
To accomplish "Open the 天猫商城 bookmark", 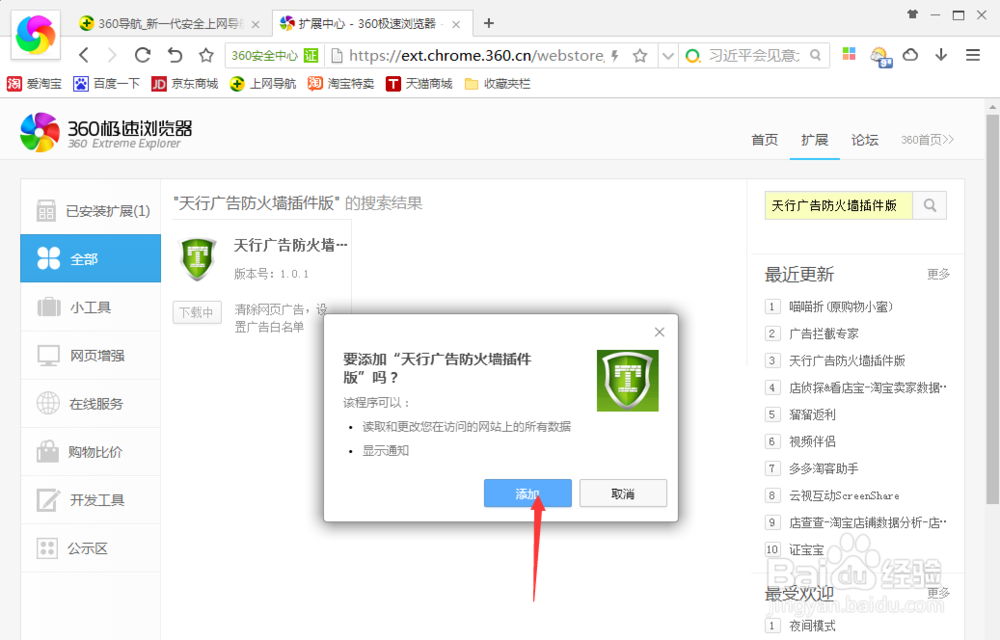I will click(x=419, y=84).
